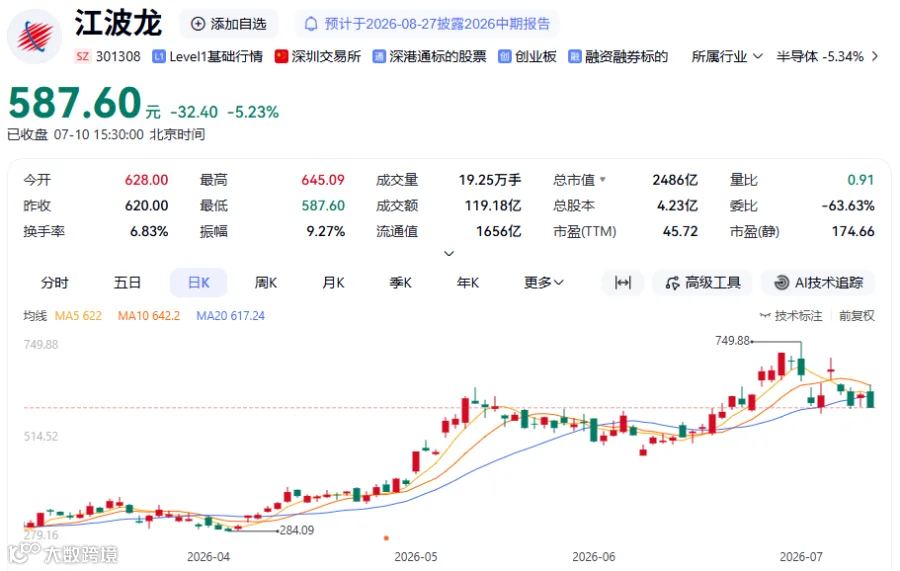Click the 最低 587.60 value
Image resolution: width=900 pixels, height=571 pixels.
323,205
